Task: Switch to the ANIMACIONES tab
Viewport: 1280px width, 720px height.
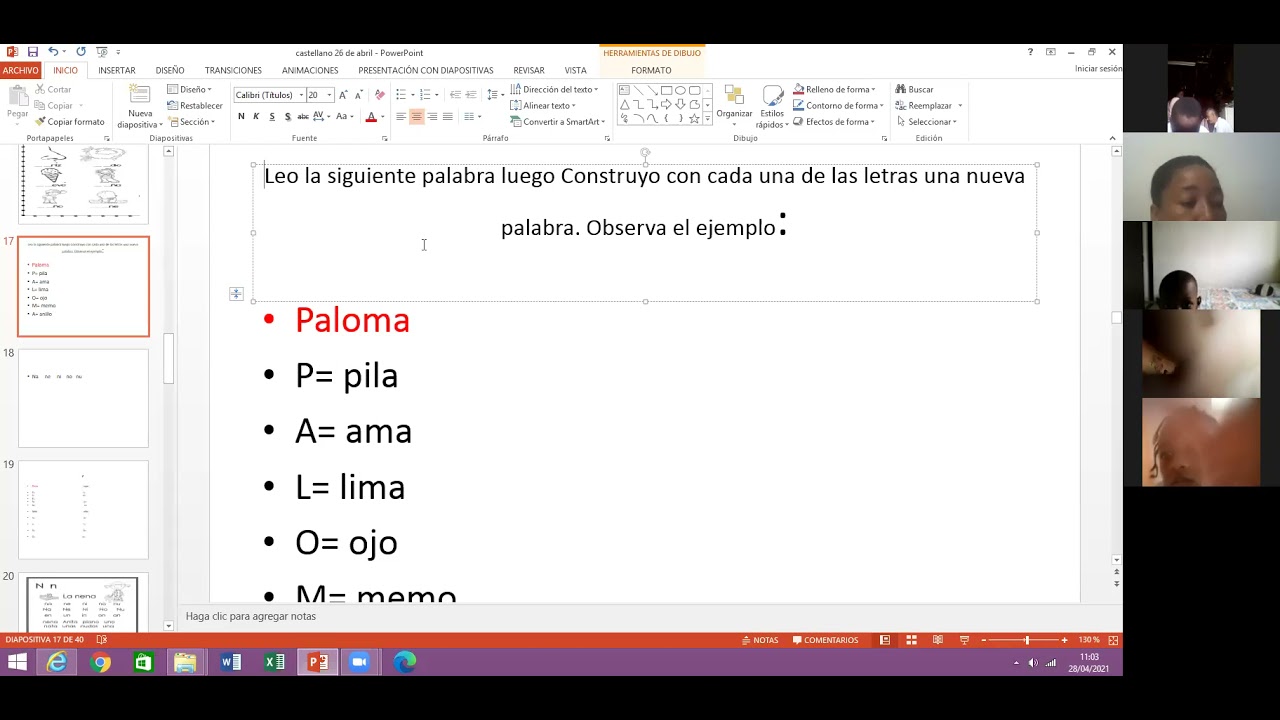Action: [x=310, y=71]
